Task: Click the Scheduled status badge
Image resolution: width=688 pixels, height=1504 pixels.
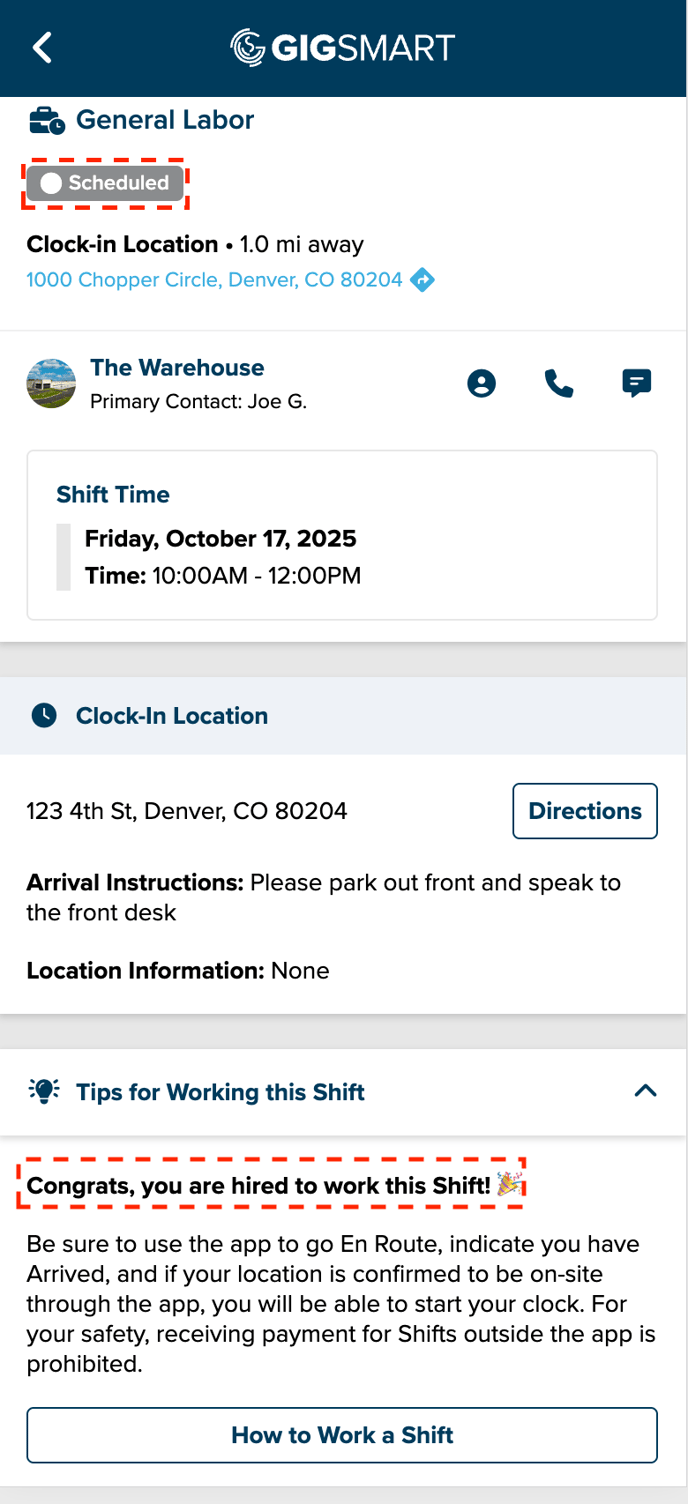Action: click(105, 183)
